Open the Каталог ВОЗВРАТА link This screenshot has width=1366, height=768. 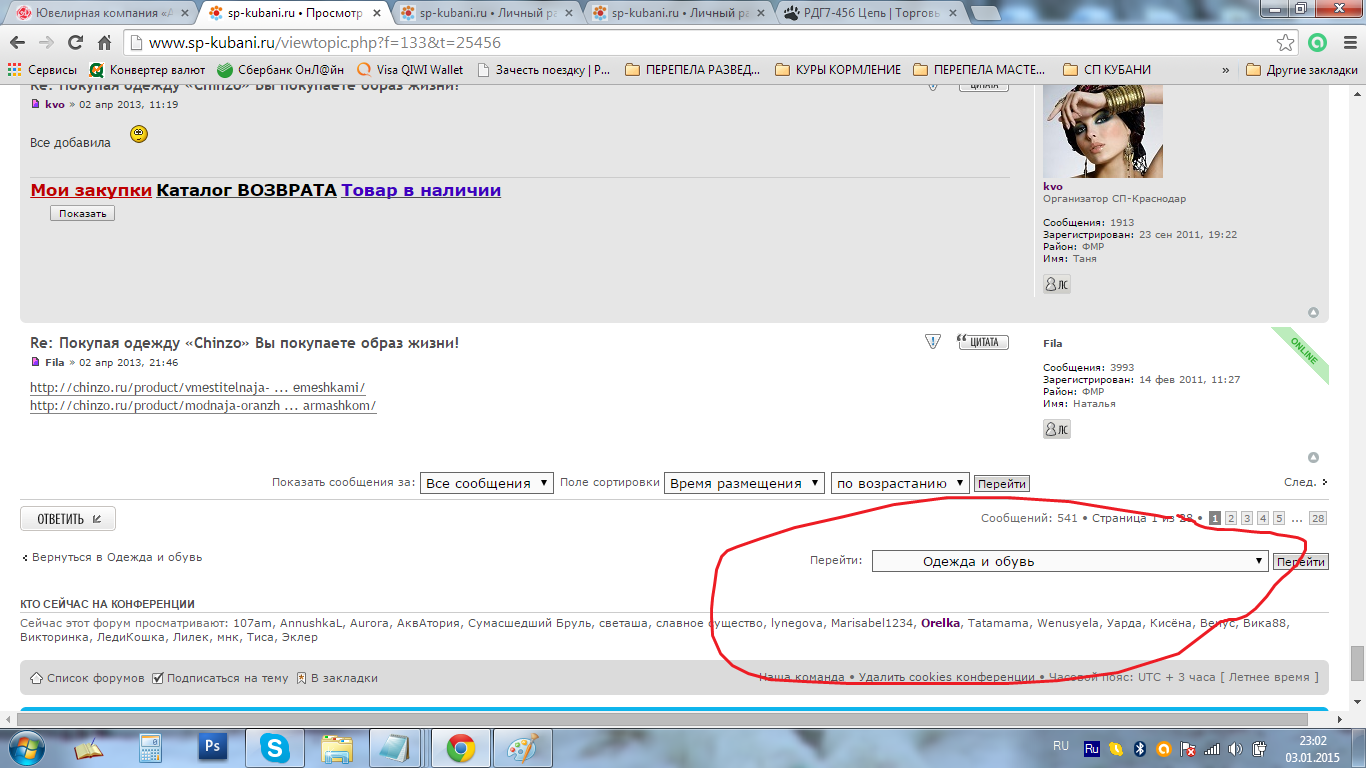[246, 190]
